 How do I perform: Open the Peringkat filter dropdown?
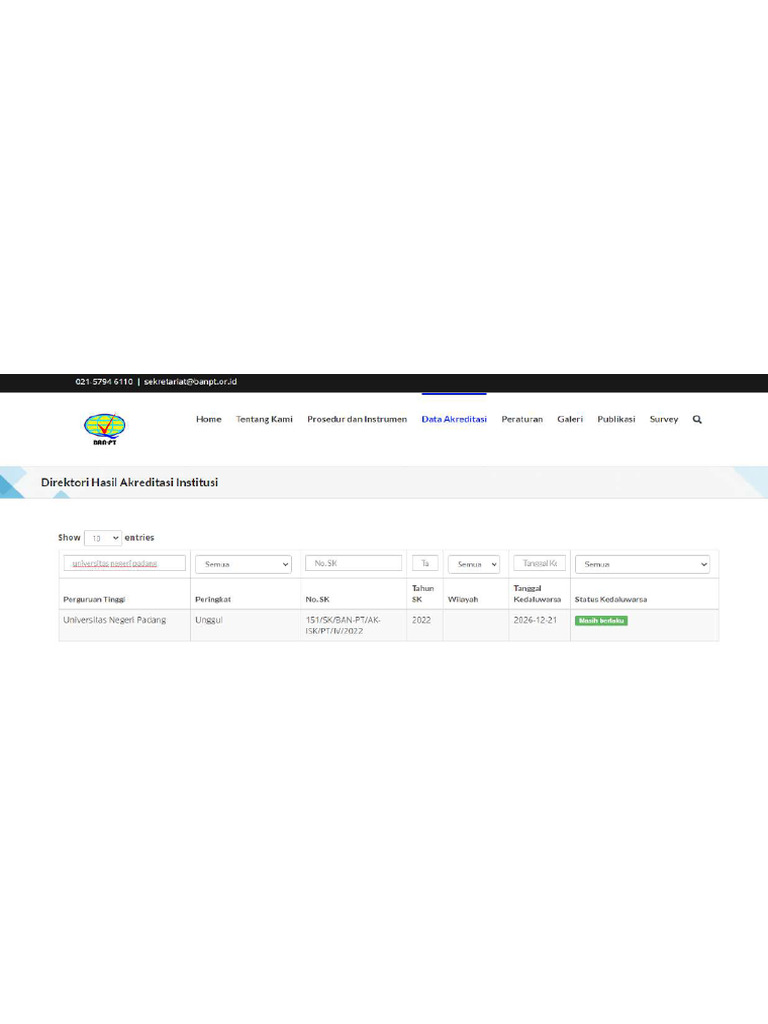pyautogui.click(x=244, y=564)
